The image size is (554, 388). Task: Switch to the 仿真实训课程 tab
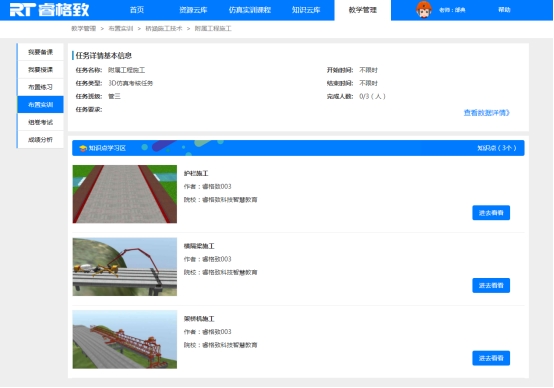coord(249,10)
